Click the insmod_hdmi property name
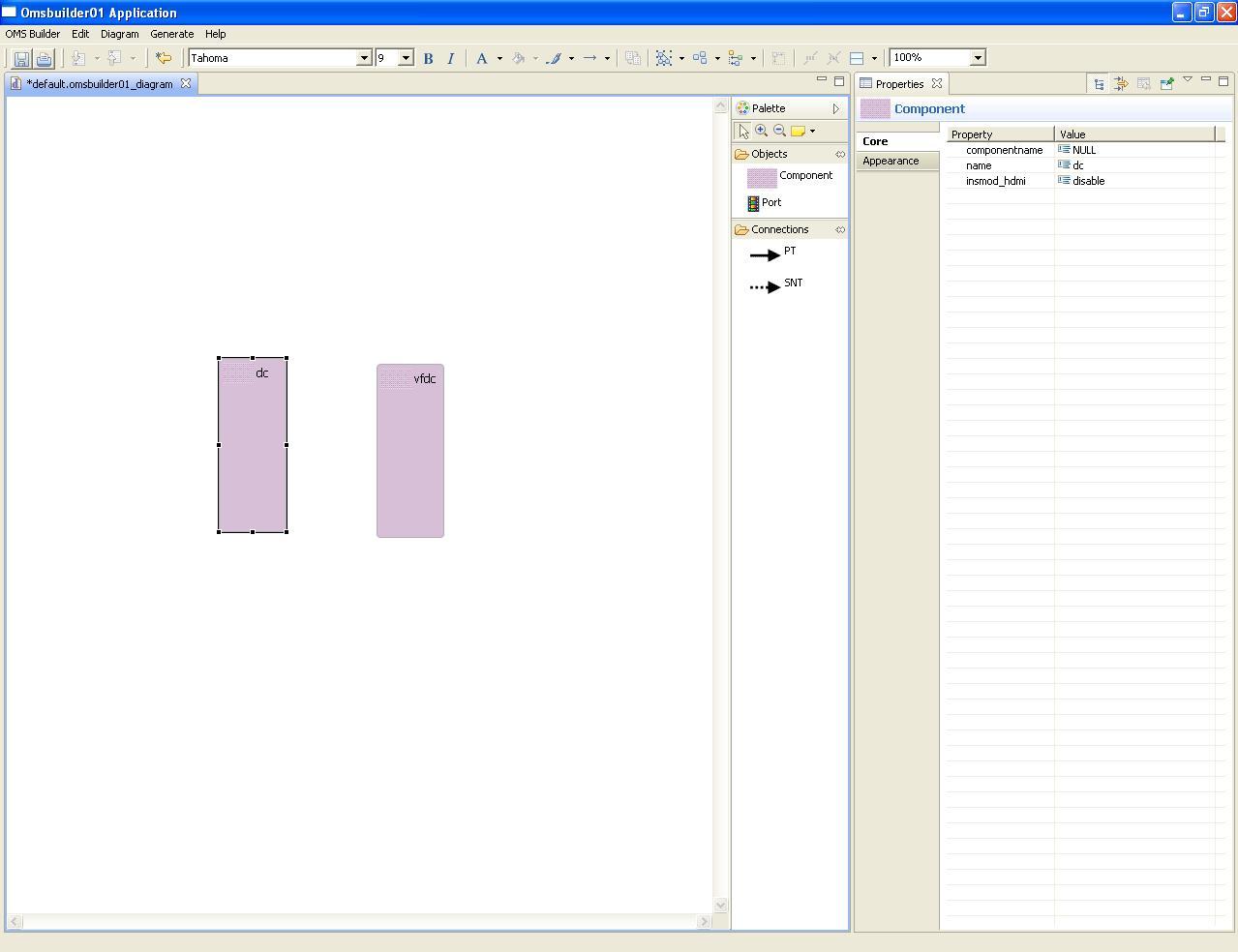This screenshot has width=1238, height=952. [x=996, y=181]
